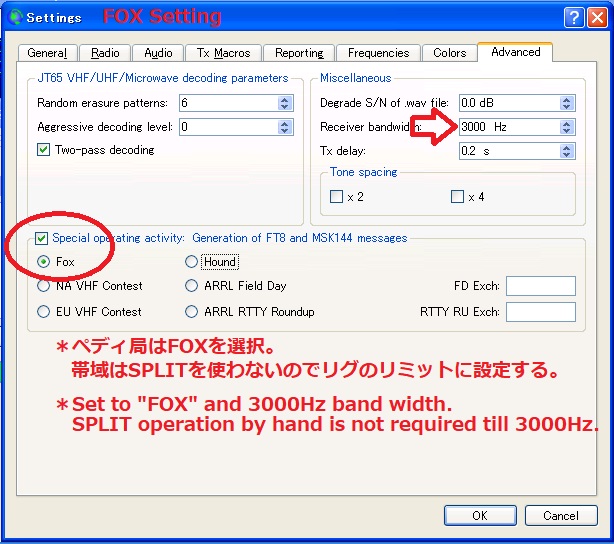Switch to the Reporting tab

[x=299, y=53]
